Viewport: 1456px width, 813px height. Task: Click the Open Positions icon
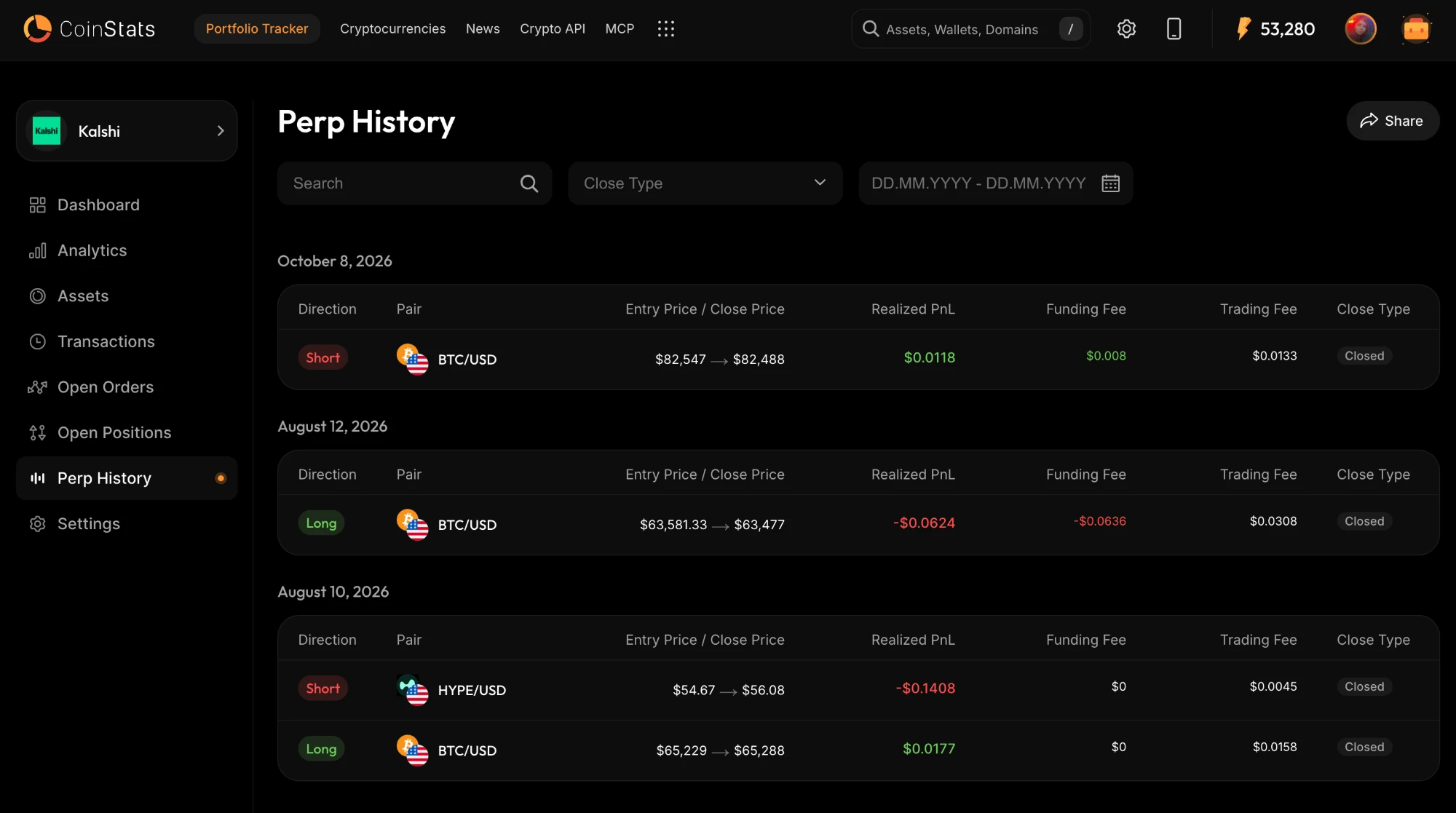point(37,433)
